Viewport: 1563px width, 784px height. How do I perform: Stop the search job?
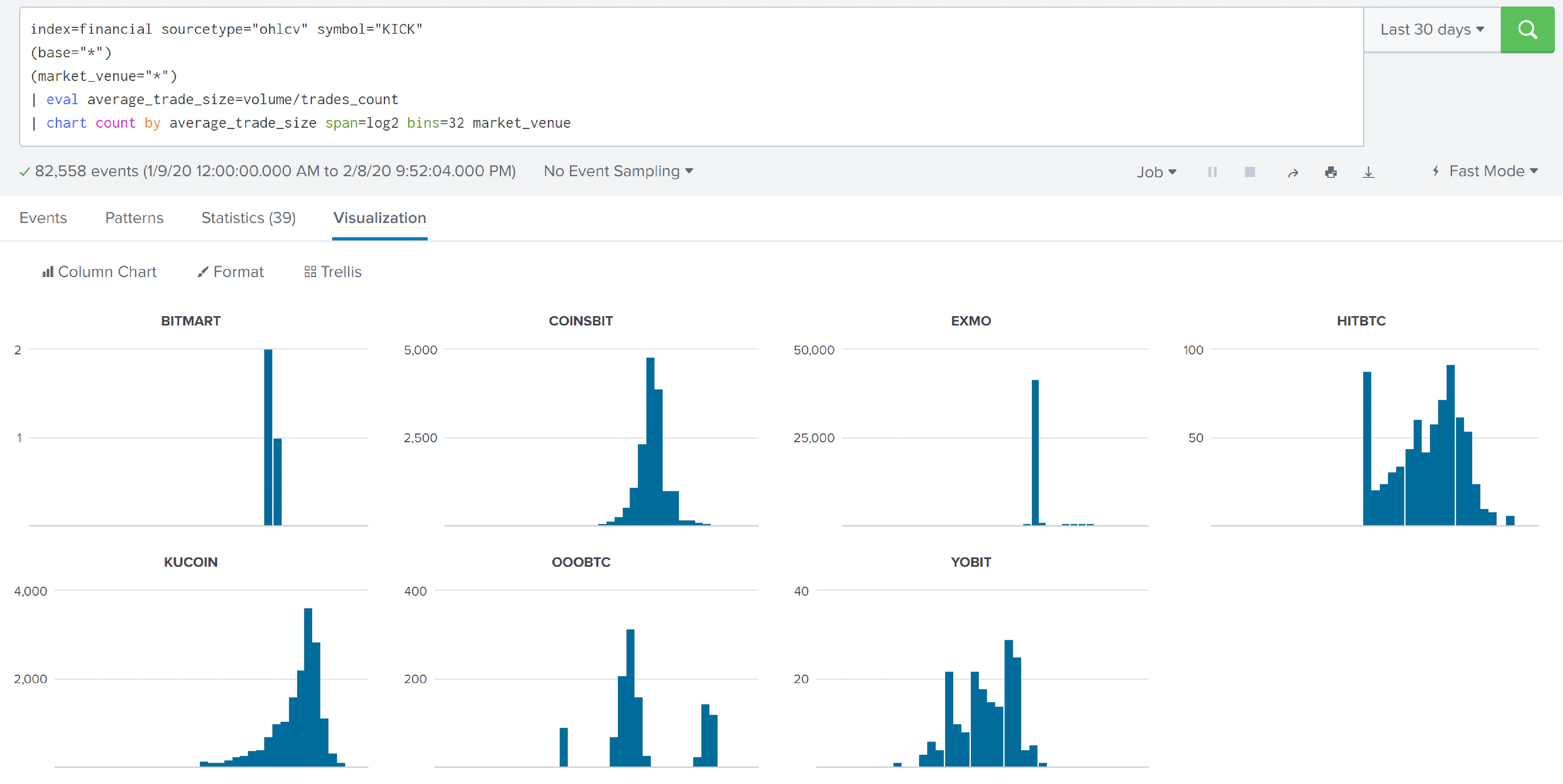pyautogui.click(x=1250, y=172)
